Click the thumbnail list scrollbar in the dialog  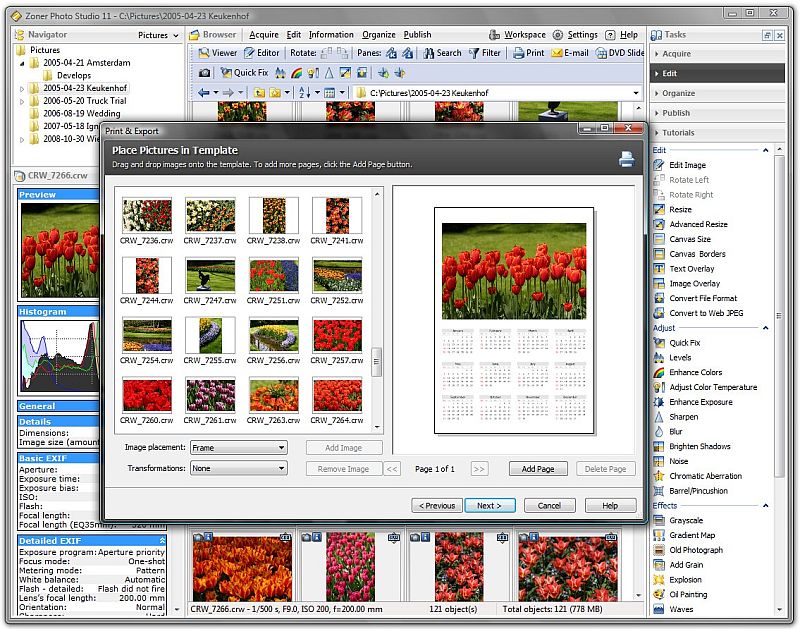377,362
